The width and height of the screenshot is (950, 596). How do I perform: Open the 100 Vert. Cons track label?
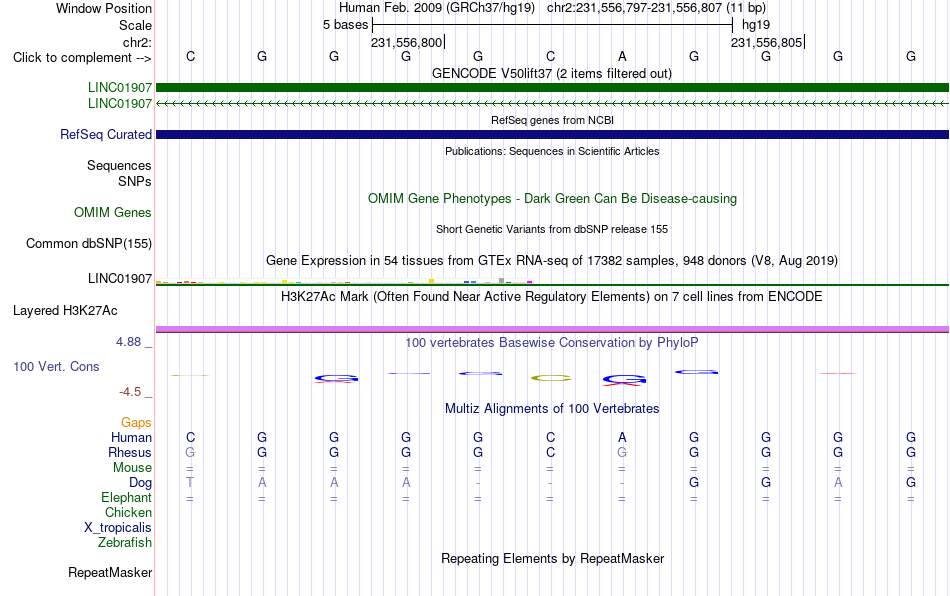[56, 366]
